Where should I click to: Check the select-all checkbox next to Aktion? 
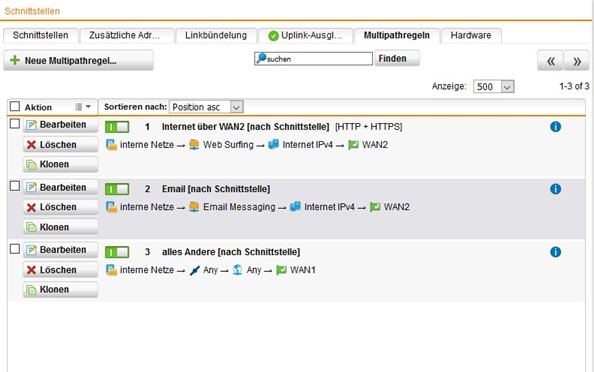[x=15, y=106]
